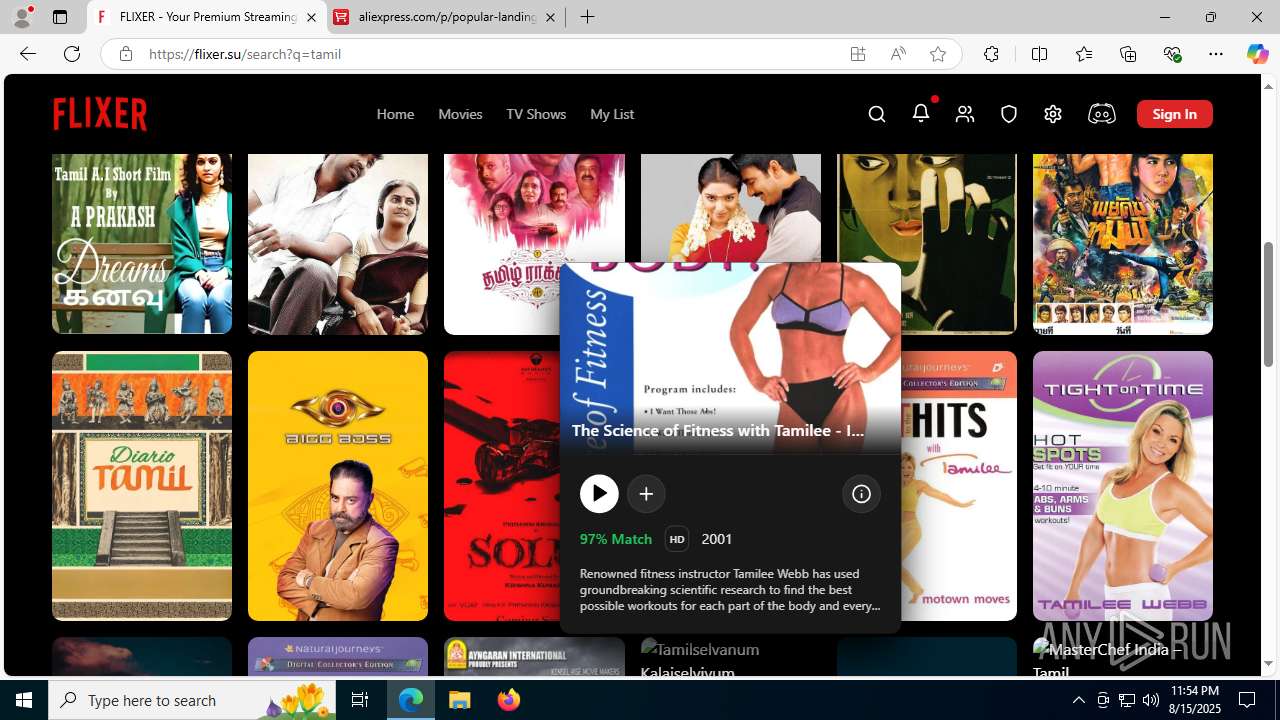The width and height of the screenshot is (1280, 720).
Task: Toggle split screen view
Action: (x=1039, y=54)
